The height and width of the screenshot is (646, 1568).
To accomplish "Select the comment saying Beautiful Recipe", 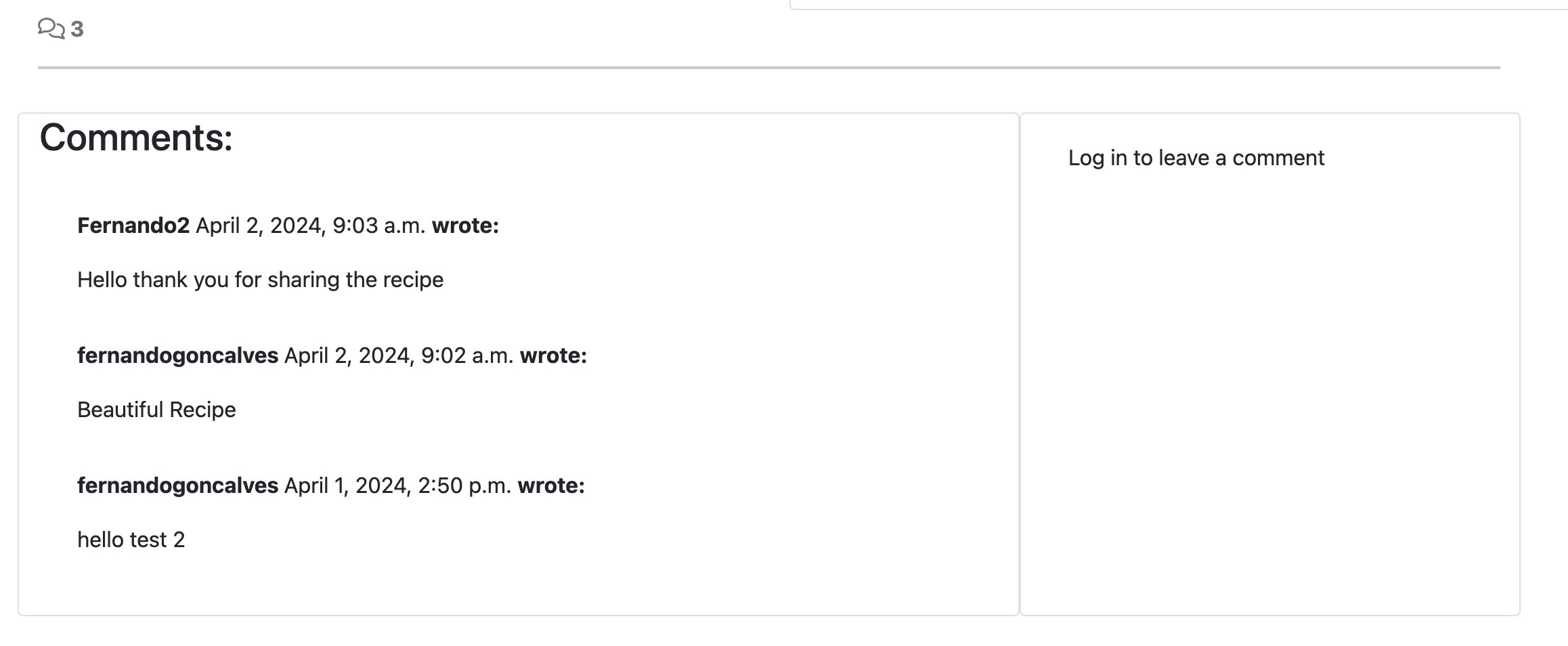I will [x=156, y=409].
